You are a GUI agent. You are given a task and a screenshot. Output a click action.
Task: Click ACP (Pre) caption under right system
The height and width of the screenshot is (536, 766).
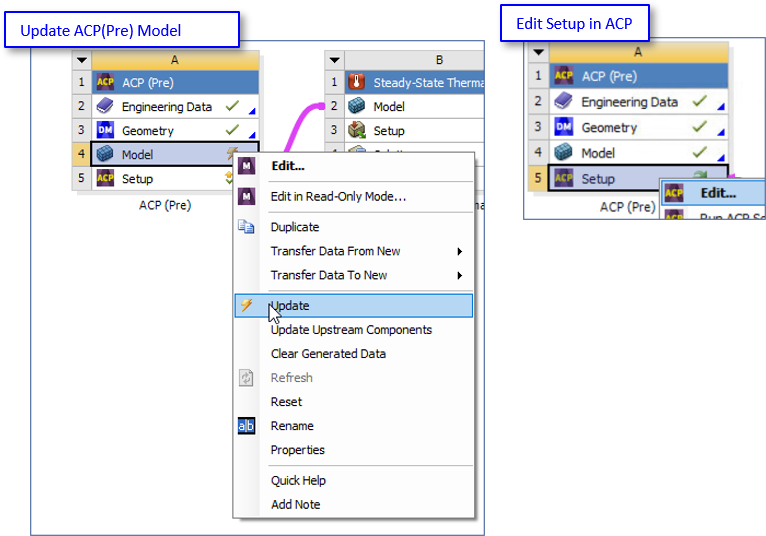[x=628, y=207]
